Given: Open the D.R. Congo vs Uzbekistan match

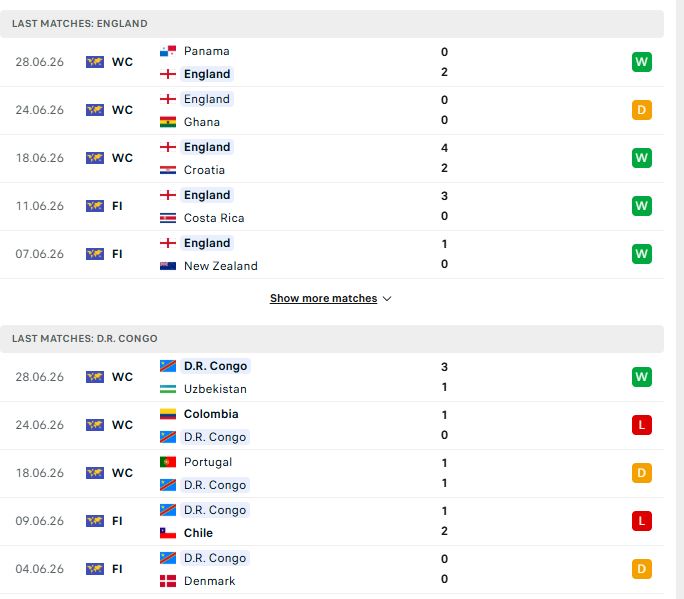Looking at the screenshot, I should click(x=332, y=377).
